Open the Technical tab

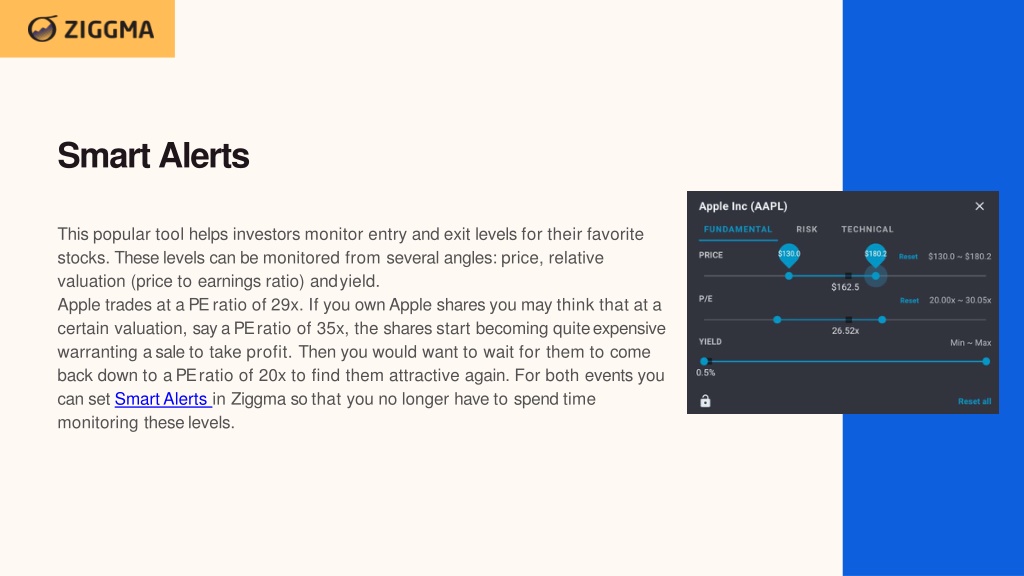[x=867, y=229]
